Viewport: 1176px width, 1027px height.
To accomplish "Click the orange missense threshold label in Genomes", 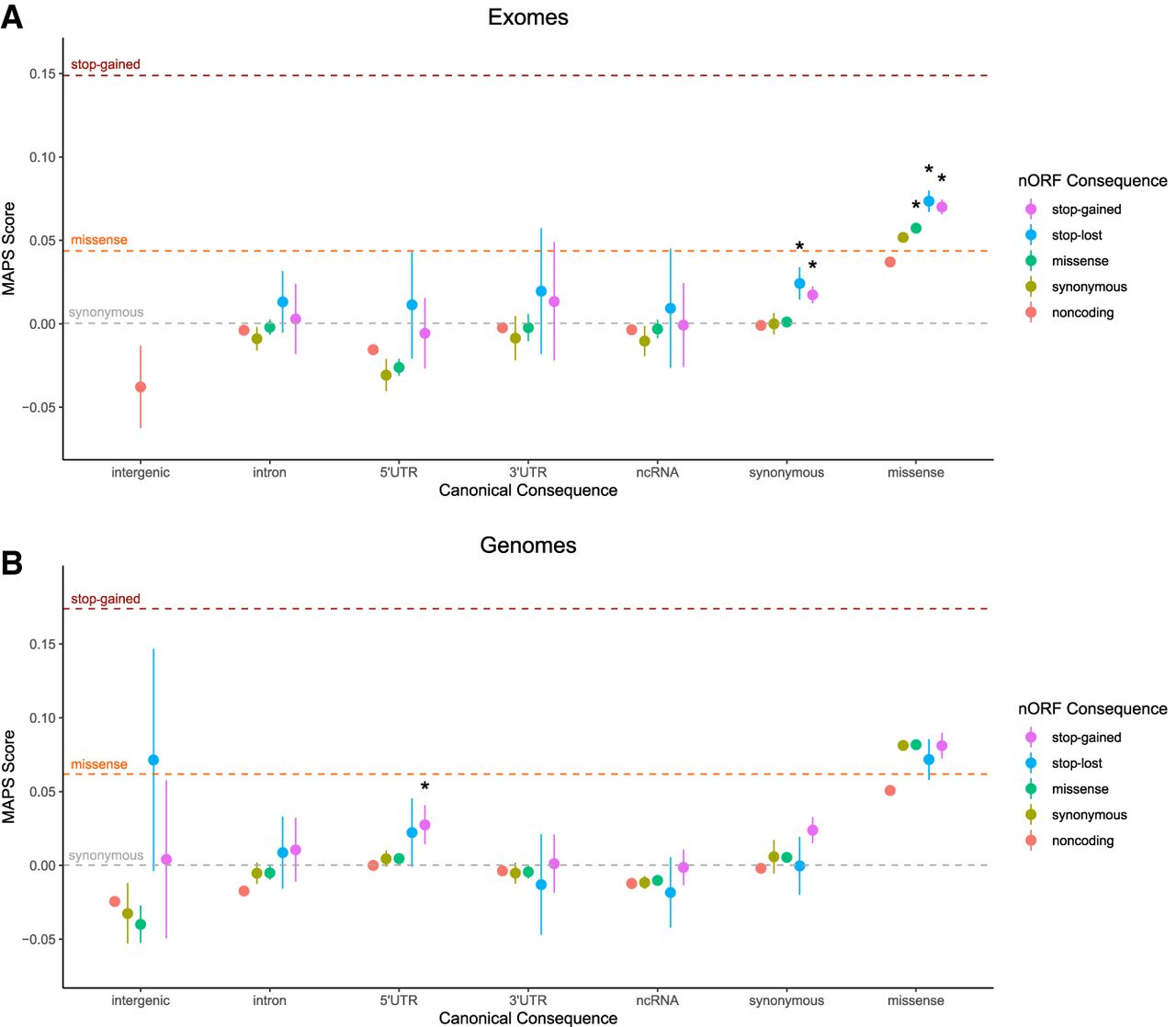I will tap(99, 764).
